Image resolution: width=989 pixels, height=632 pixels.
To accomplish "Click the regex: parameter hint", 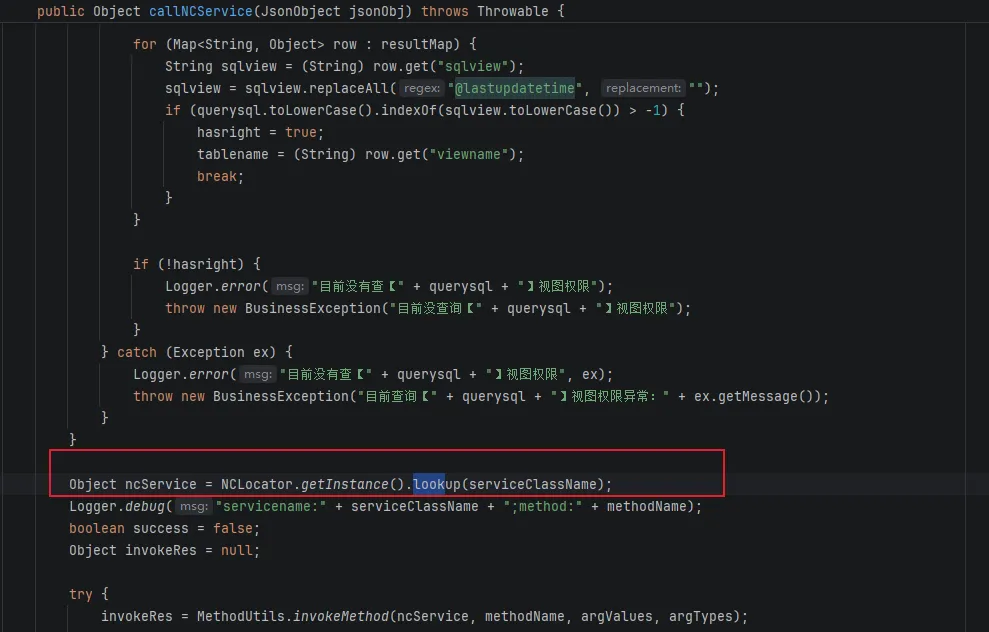I will [419, 89].
